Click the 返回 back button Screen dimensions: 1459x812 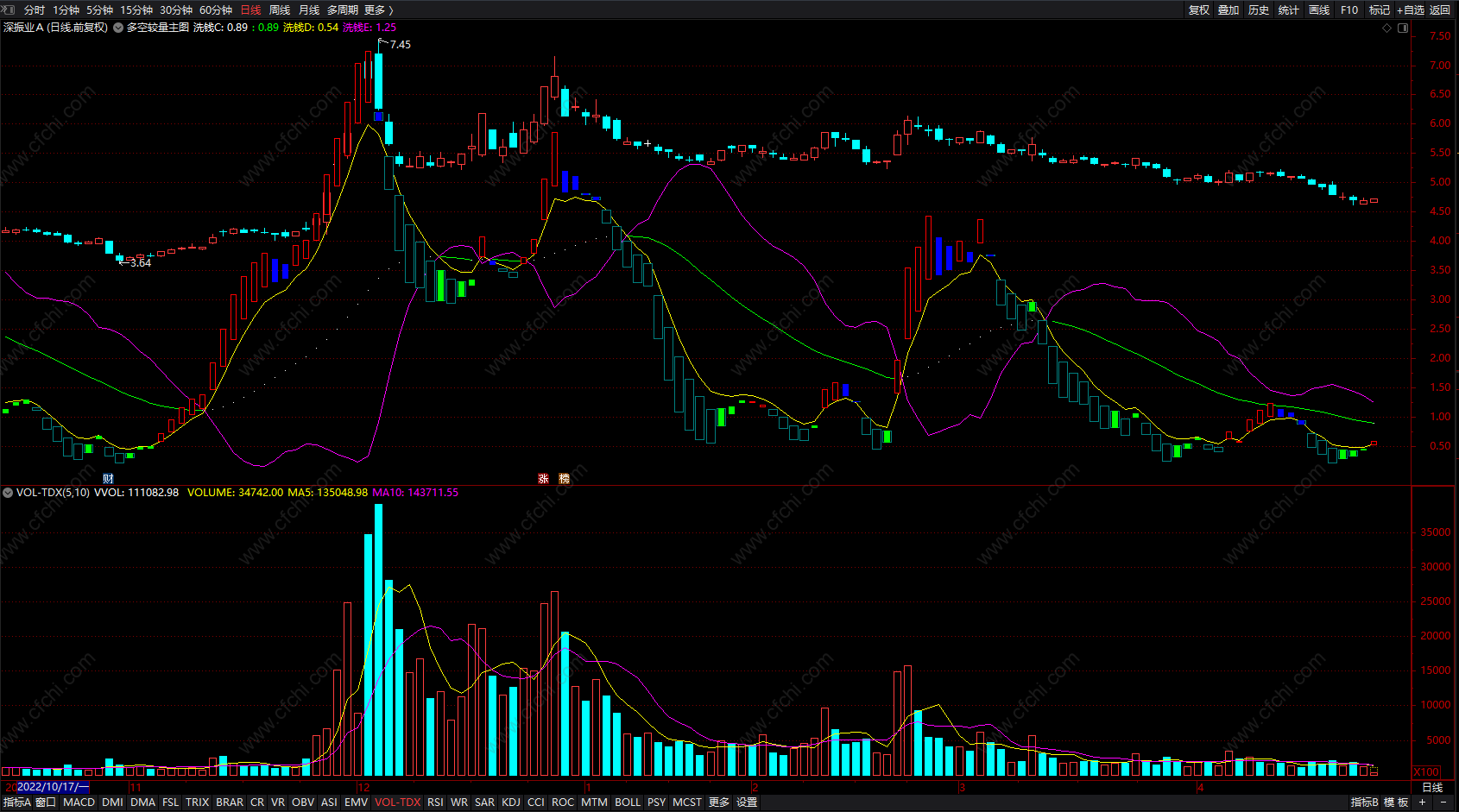pos(1440,10)
